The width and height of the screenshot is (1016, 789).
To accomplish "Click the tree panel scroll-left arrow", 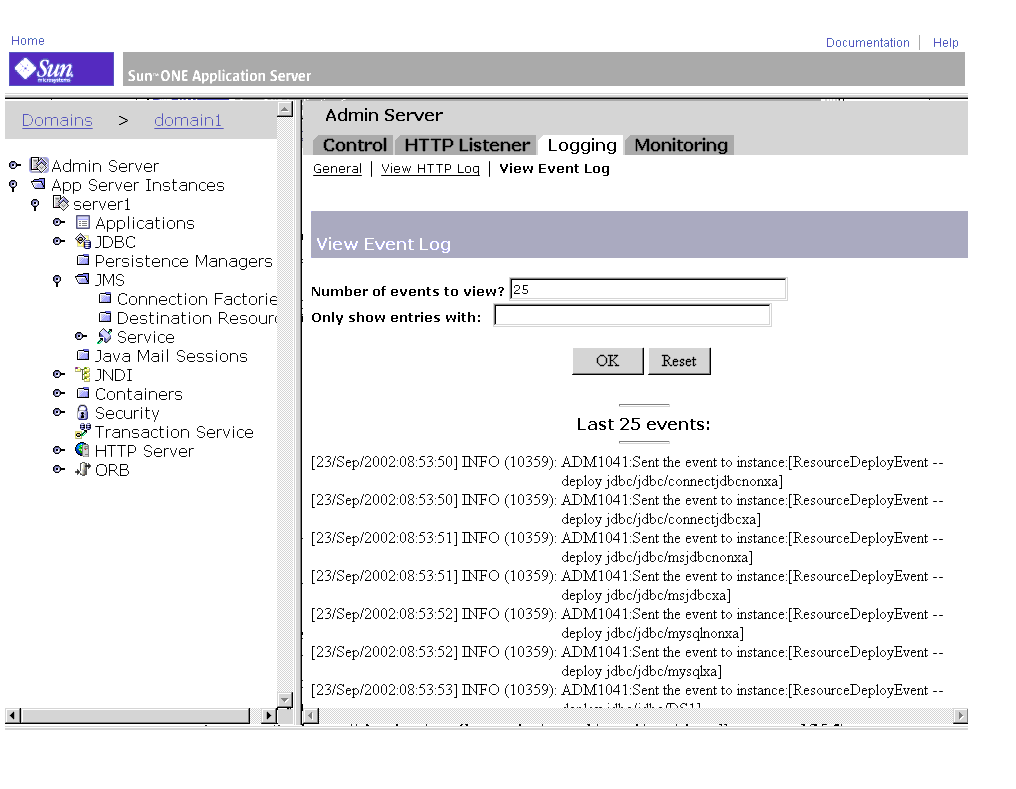I will [13, 715].
